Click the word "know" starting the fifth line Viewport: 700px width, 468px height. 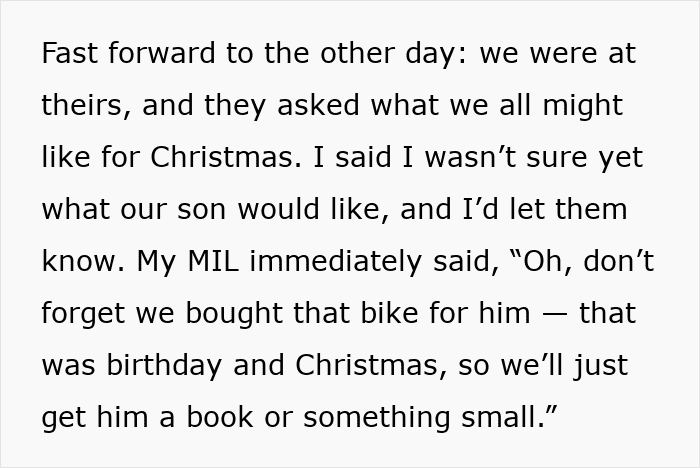(x=77, y=262)
